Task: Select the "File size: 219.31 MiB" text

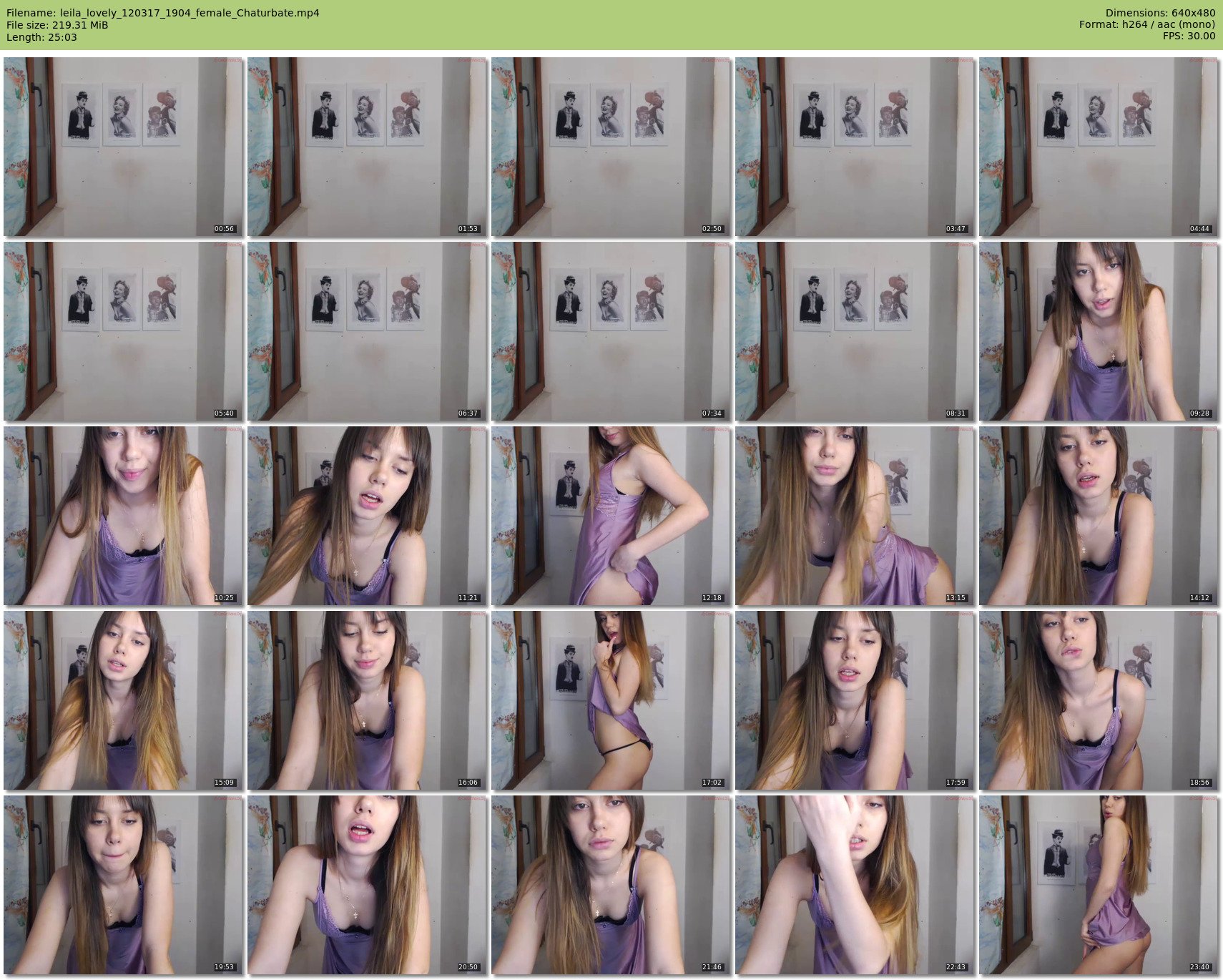Action: click(57, 25)
